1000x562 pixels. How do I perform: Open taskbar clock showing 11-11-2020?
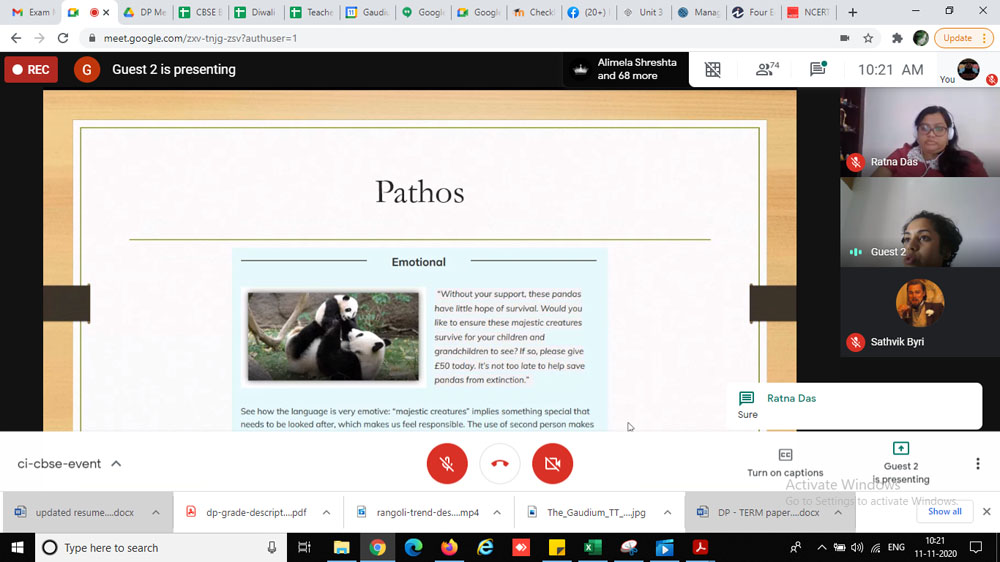(x=935, y=547)
